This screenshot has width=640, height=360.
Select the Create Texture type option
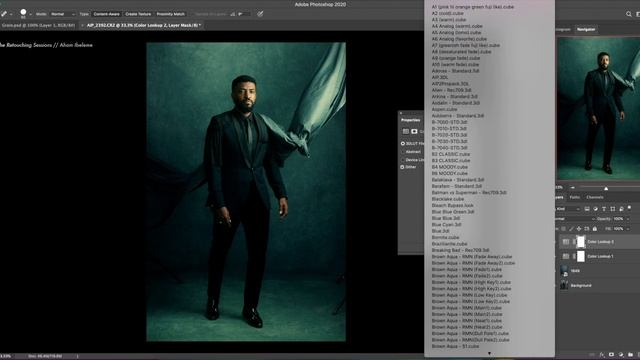(x=138, y=14)
